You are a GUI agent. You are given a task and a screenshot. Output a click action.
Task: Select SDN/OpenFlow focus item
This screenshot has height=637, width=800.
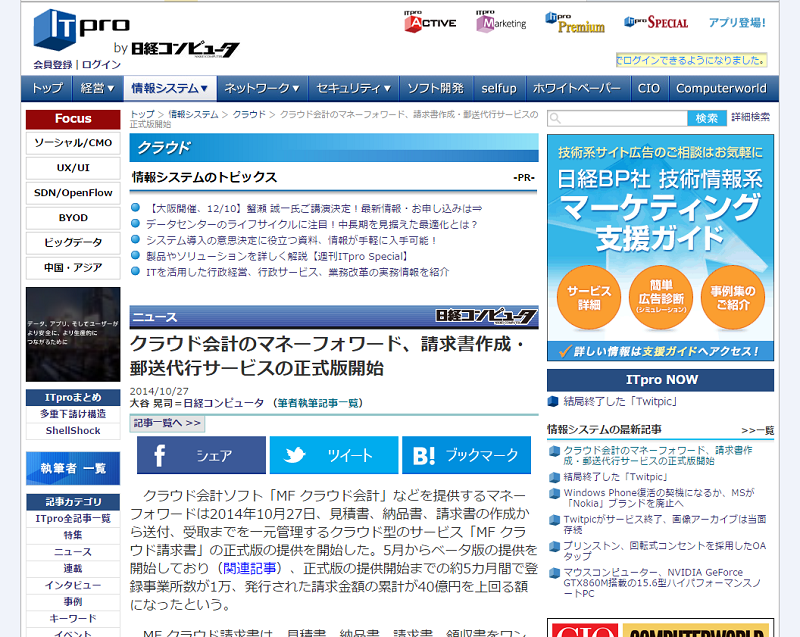[x=73, y=193]
